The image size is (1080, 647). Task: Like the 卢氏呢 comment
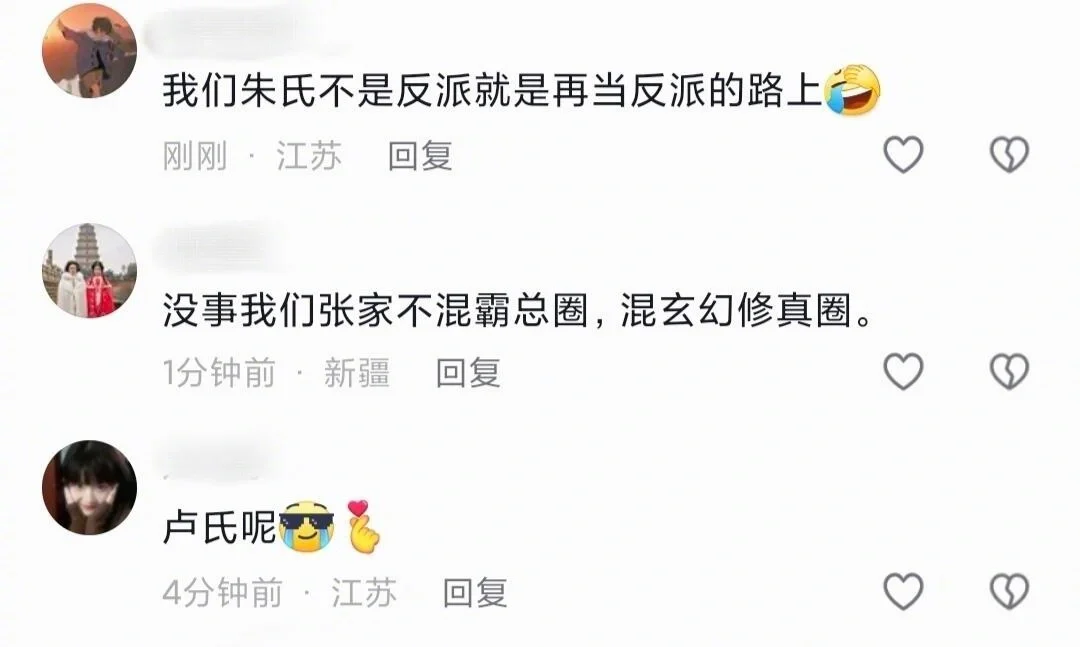[x=903, y=591]
